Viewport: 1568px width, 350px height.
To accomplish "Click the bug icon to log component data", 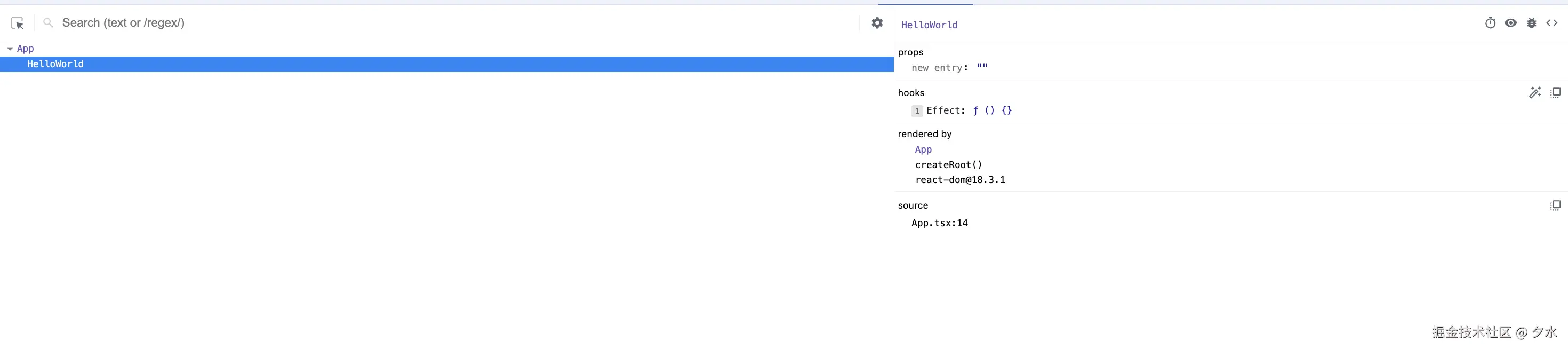I will (1532, 23).
